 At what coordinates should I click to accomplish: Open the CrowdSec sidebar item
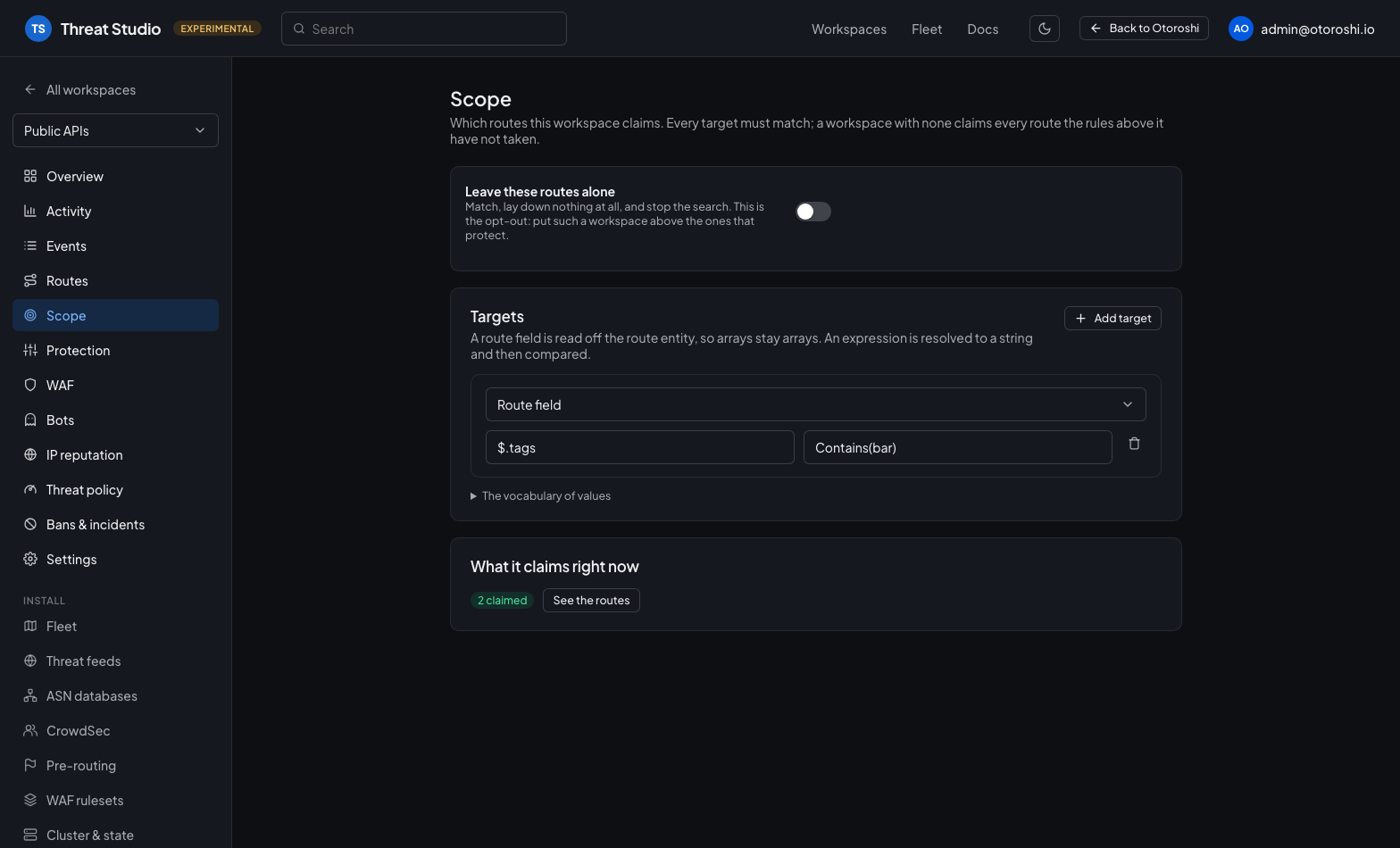tap(115, 730)
